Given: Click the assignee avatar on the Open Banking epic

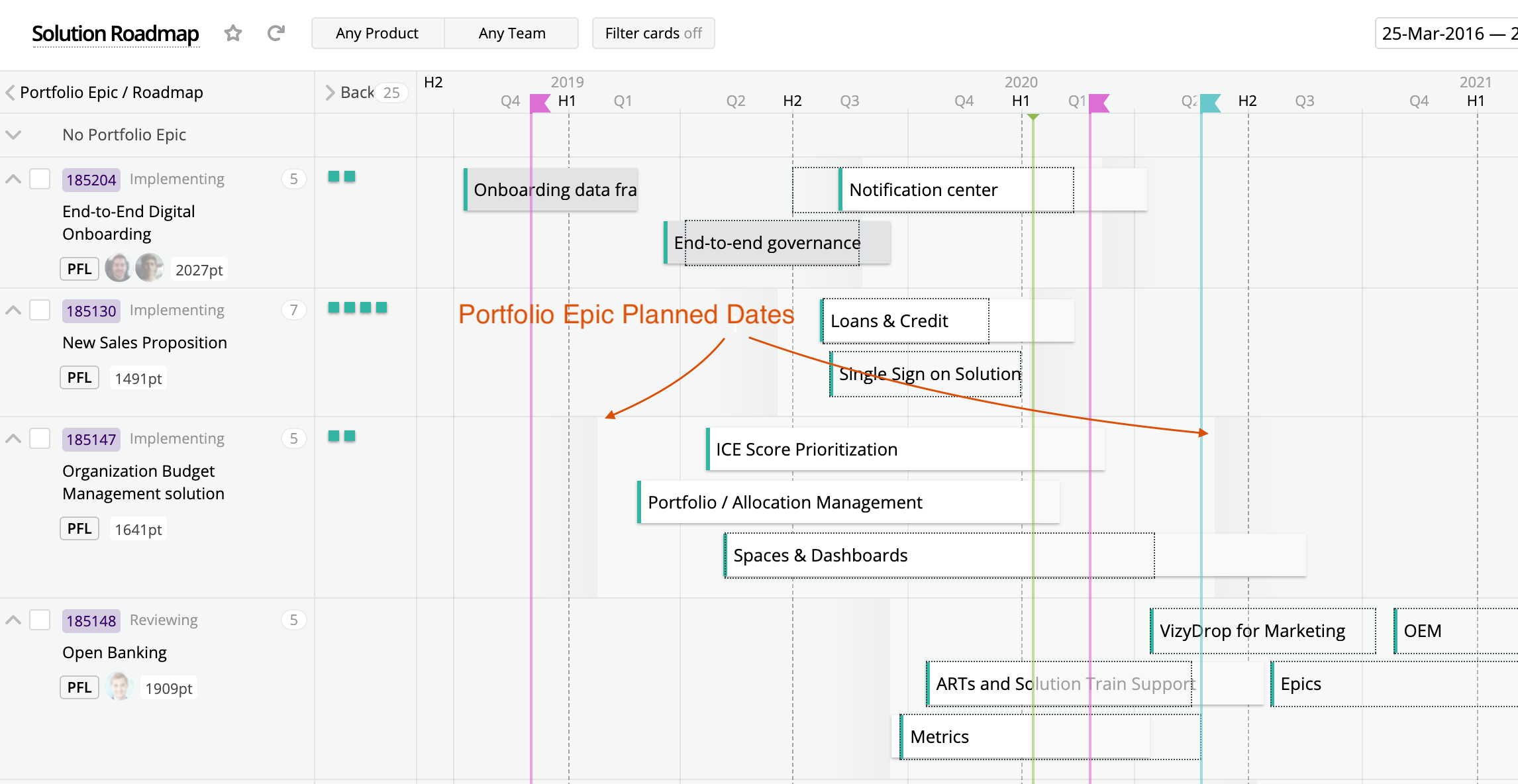Looking at the screenshot, I should point(118,687).
